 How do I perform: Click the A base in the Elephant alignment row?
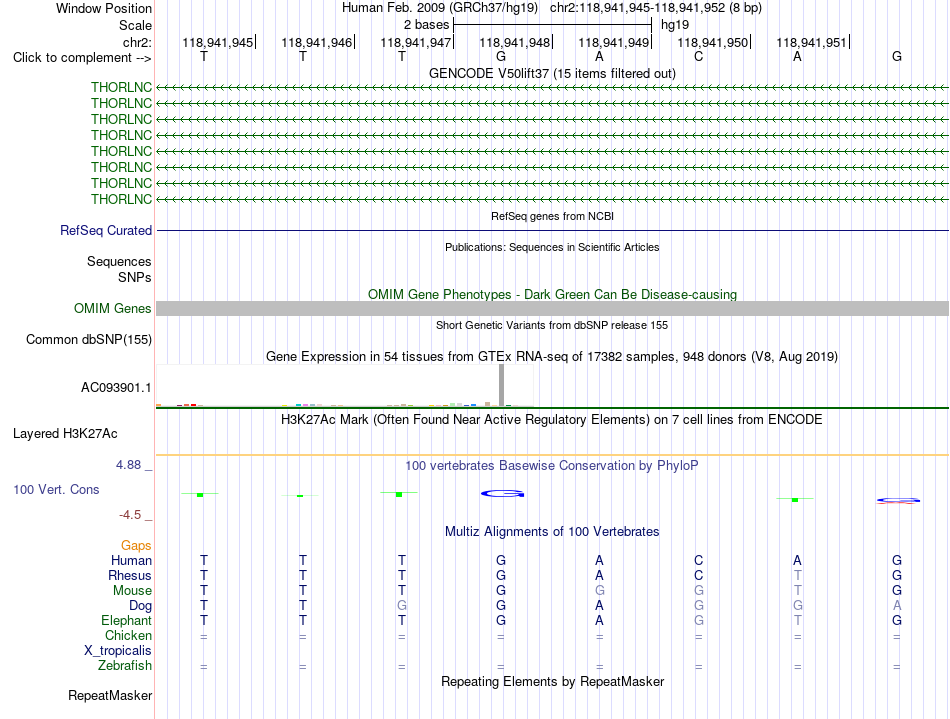(x=599, y=620)
